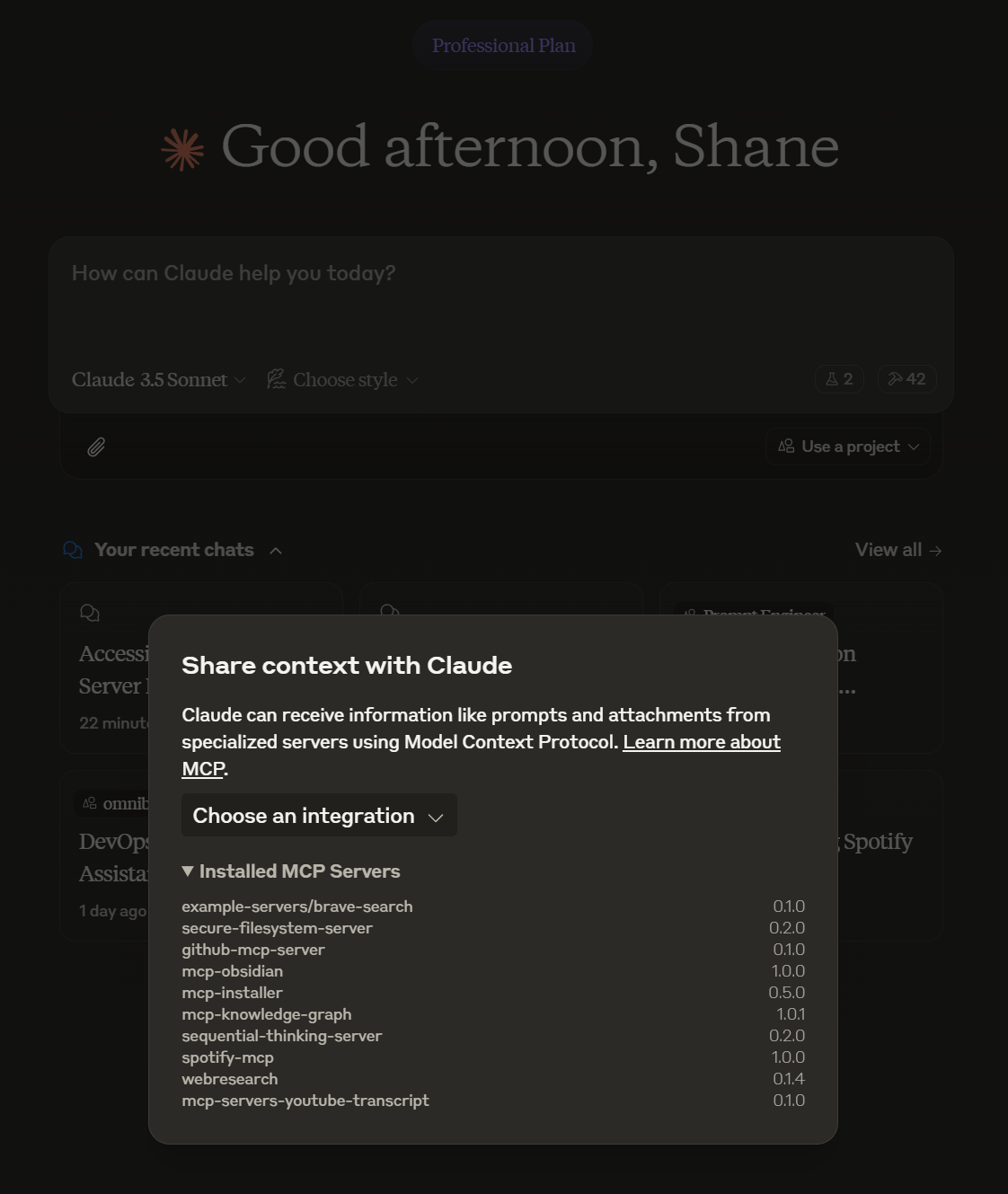Select spotify-mcp in the server list
The width and height of the screenshot is (1008, 1194).
tap(227, 1057)
